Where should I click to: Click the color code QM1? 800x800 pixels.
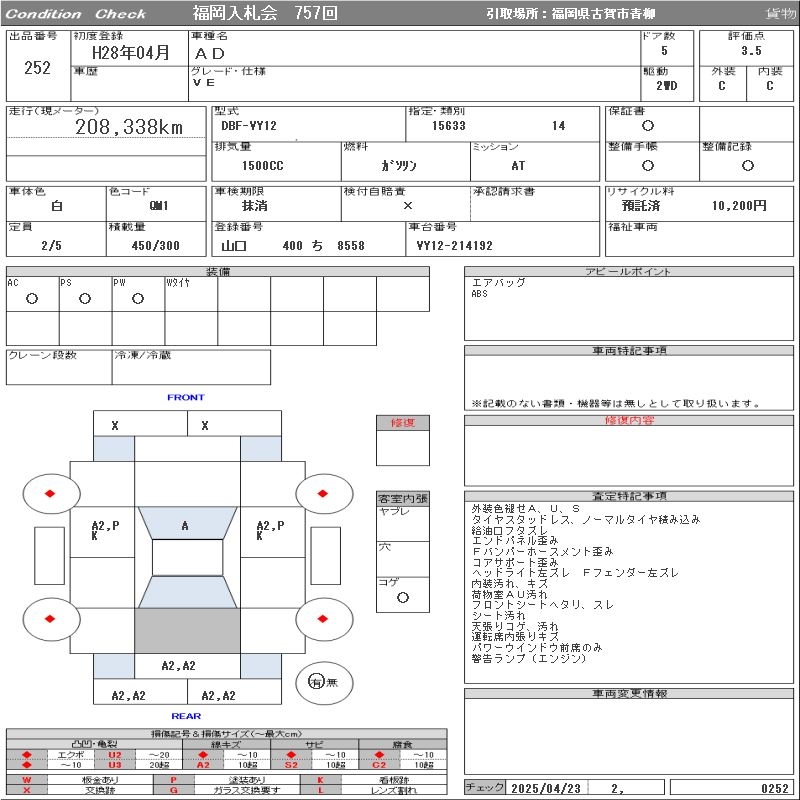point(159,206)
